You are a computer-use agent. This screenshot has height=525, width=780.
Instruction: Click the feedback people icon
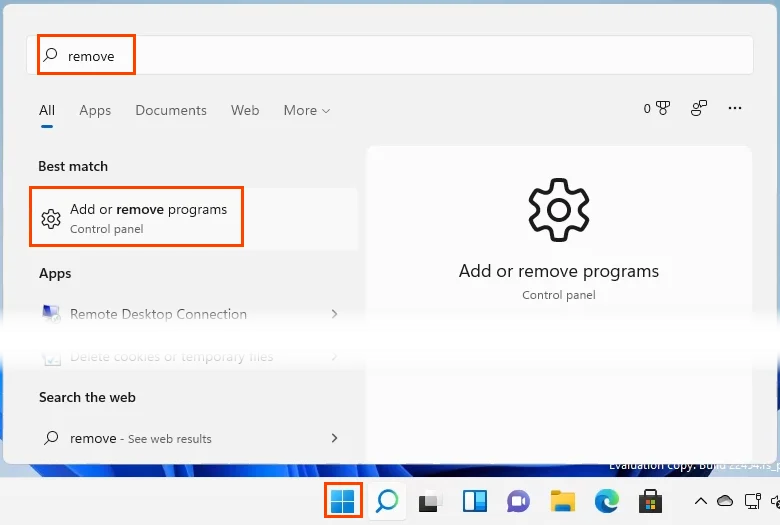699,108
